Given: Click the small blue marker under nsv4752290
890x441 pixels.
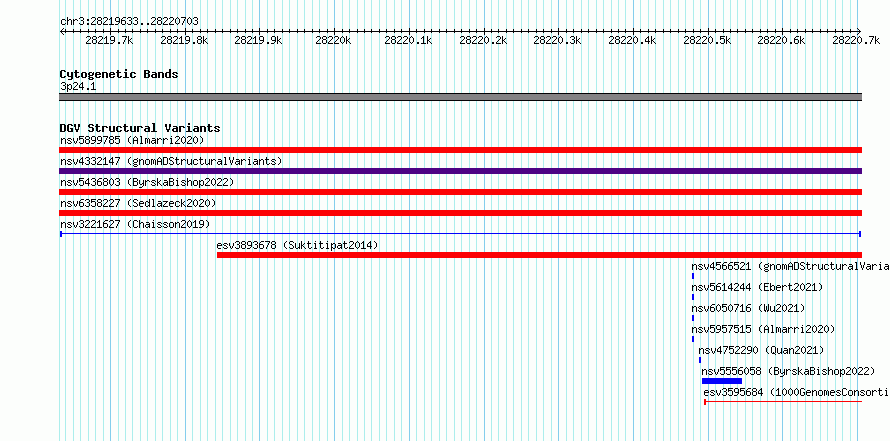Looking at the screenshot, I should (x=700, y=360).
